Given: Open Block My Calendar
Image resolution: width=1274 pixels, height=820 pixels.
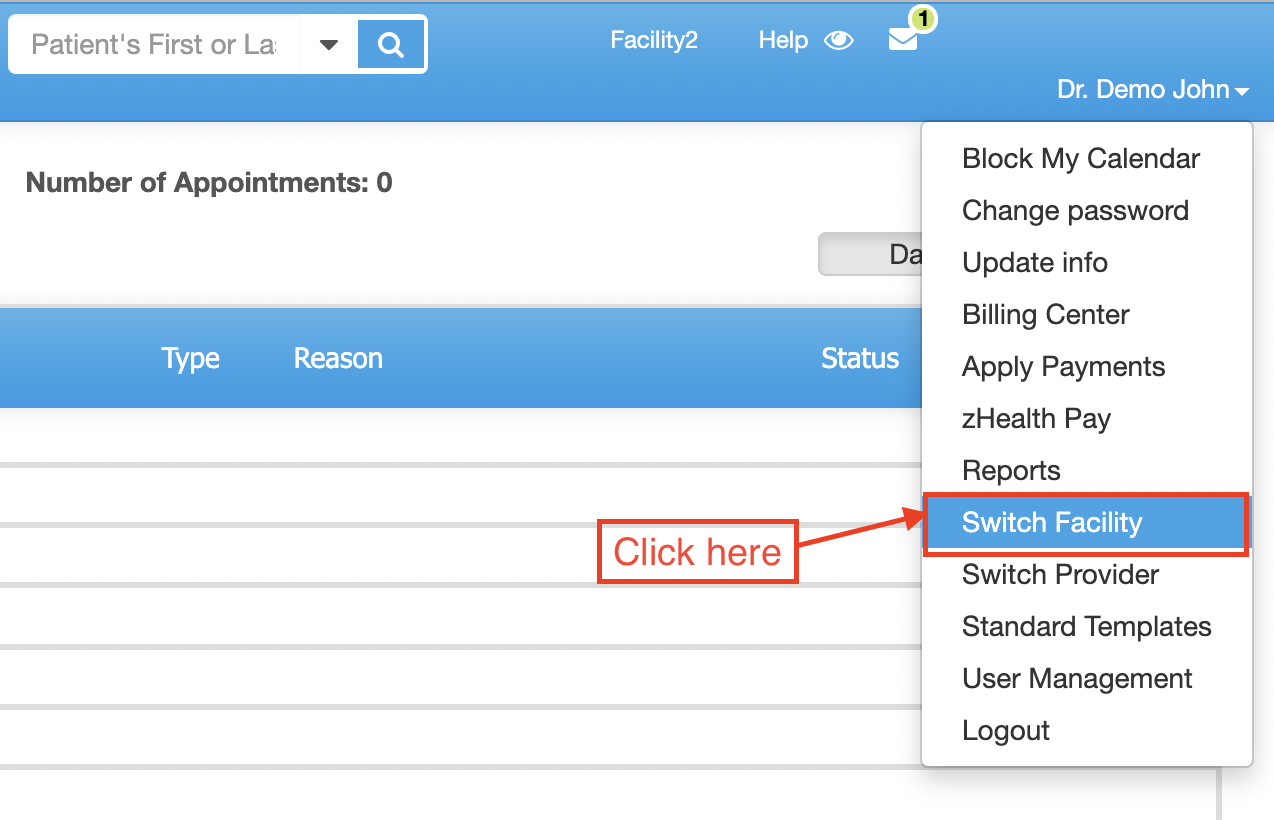Looking at the screenshot, I should [x=1080, y=158].
